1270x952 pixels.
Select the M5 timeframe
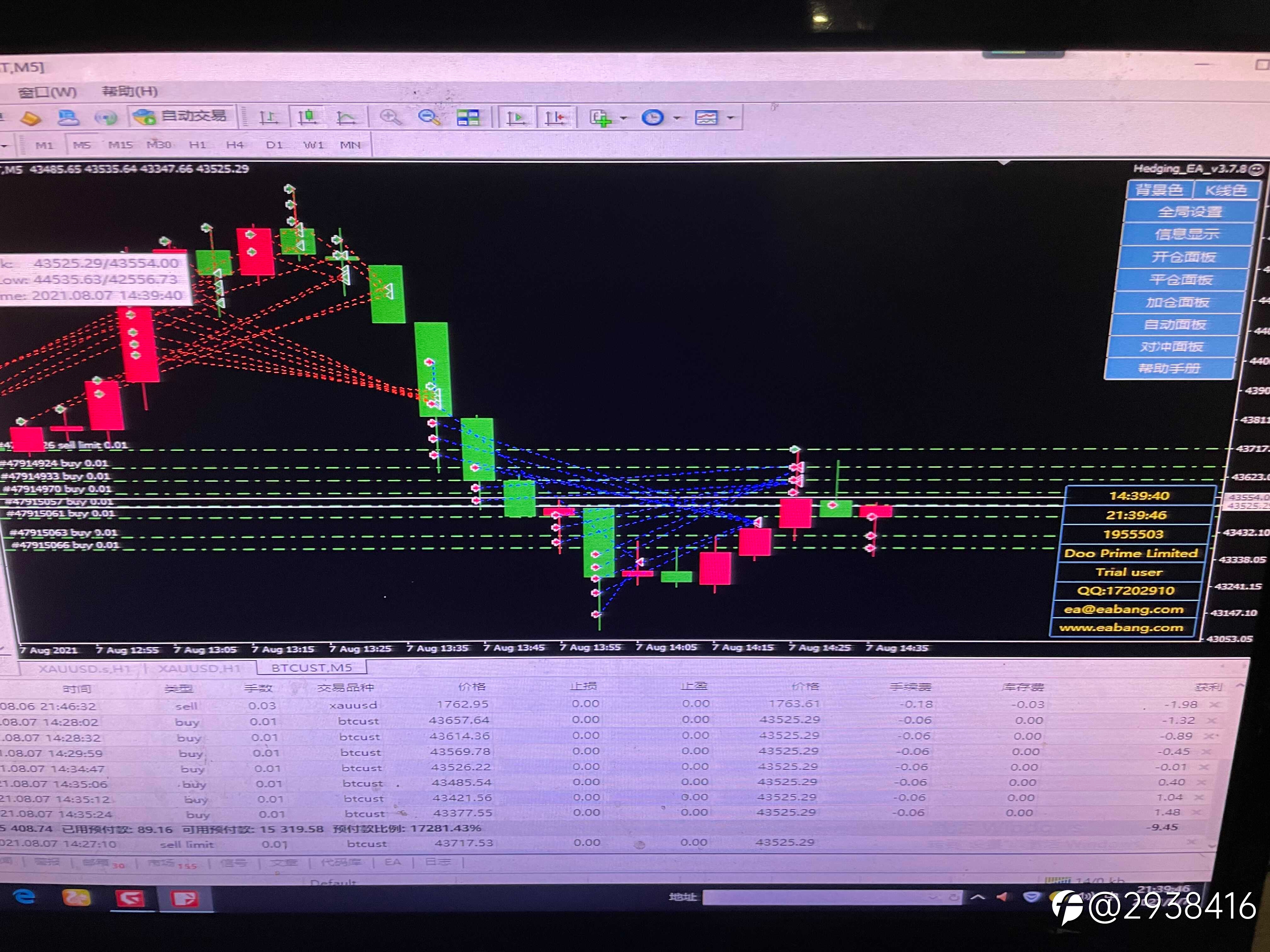pyautogui.click(x=82, y=145)
